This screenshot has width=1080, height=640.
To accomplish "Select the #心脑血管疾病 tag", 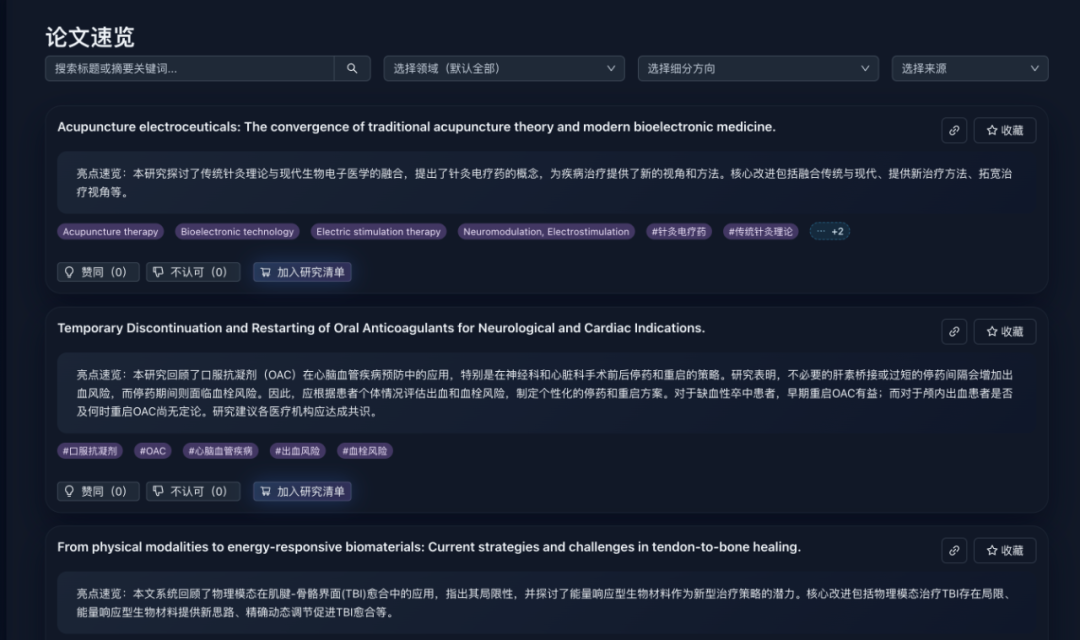I will click(220, 451).
